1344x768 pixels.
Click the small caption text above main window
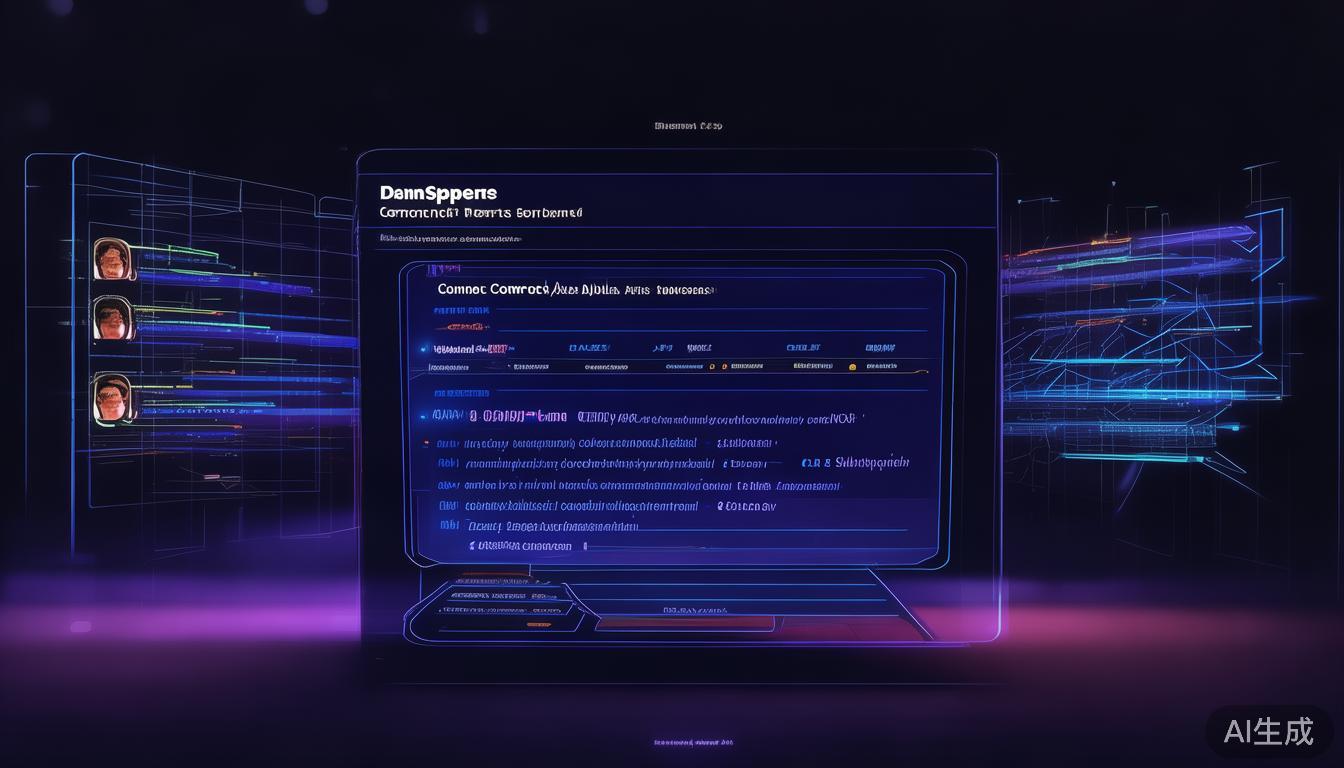[688, 126]
